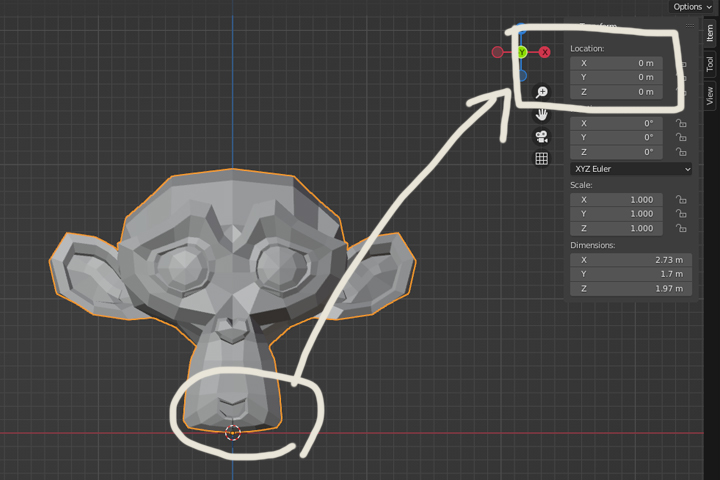Lock the Rotation Z value

(x=681, y=152)
